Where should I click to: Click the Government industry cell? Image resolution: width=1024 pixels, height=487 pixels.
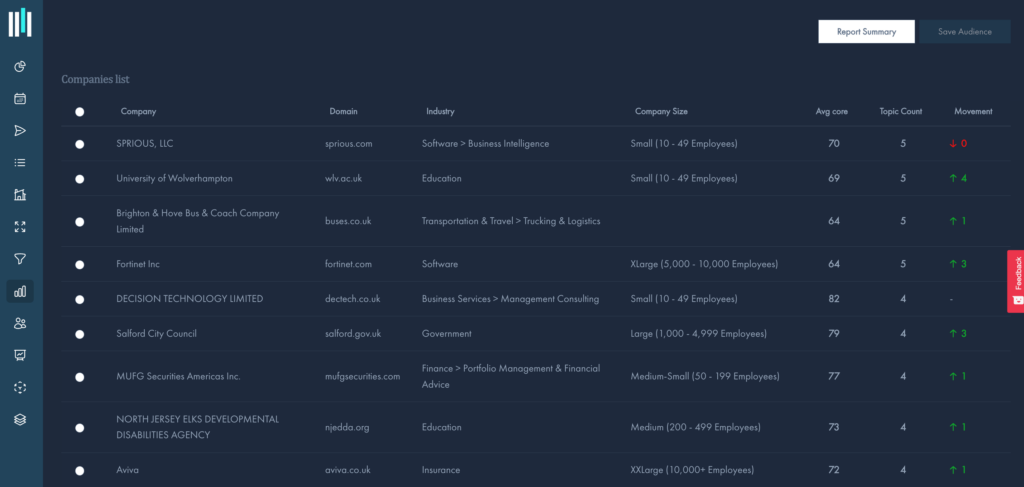tap(447, 334)
